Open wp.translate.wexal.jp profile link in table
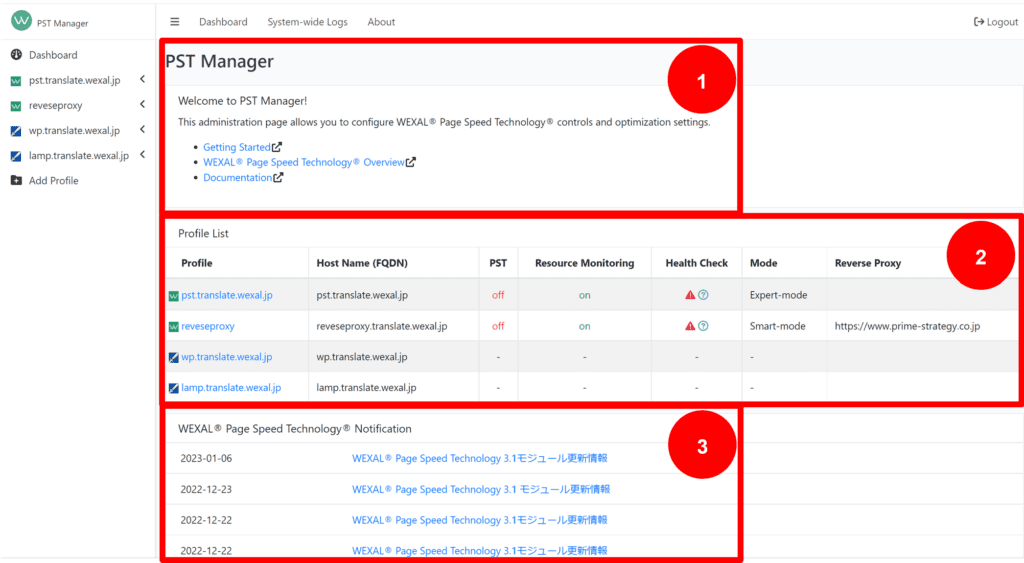The width and height of the screenshot is (1024, 563). click(x=227, y=357)
